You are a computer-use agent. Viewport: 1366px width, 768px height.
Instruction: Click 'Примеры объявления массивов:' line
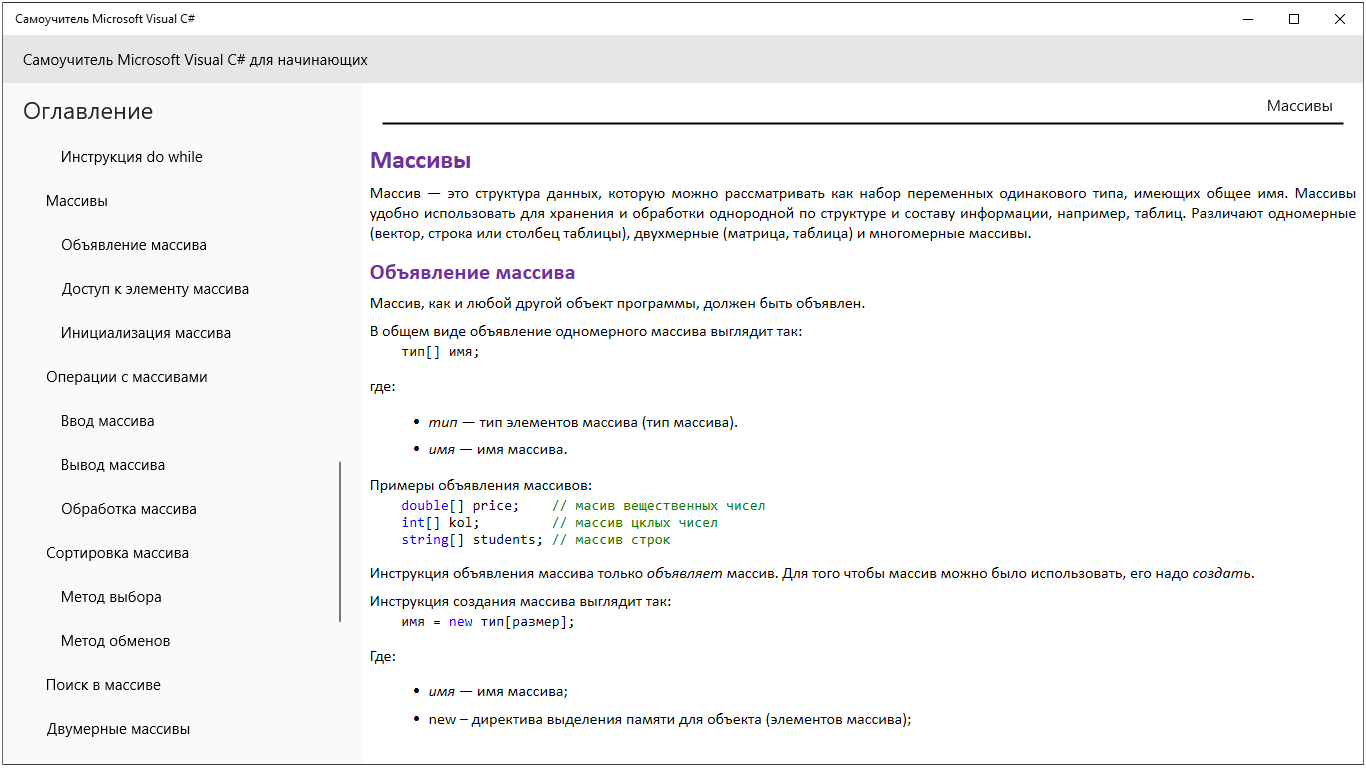pos(481,486)
